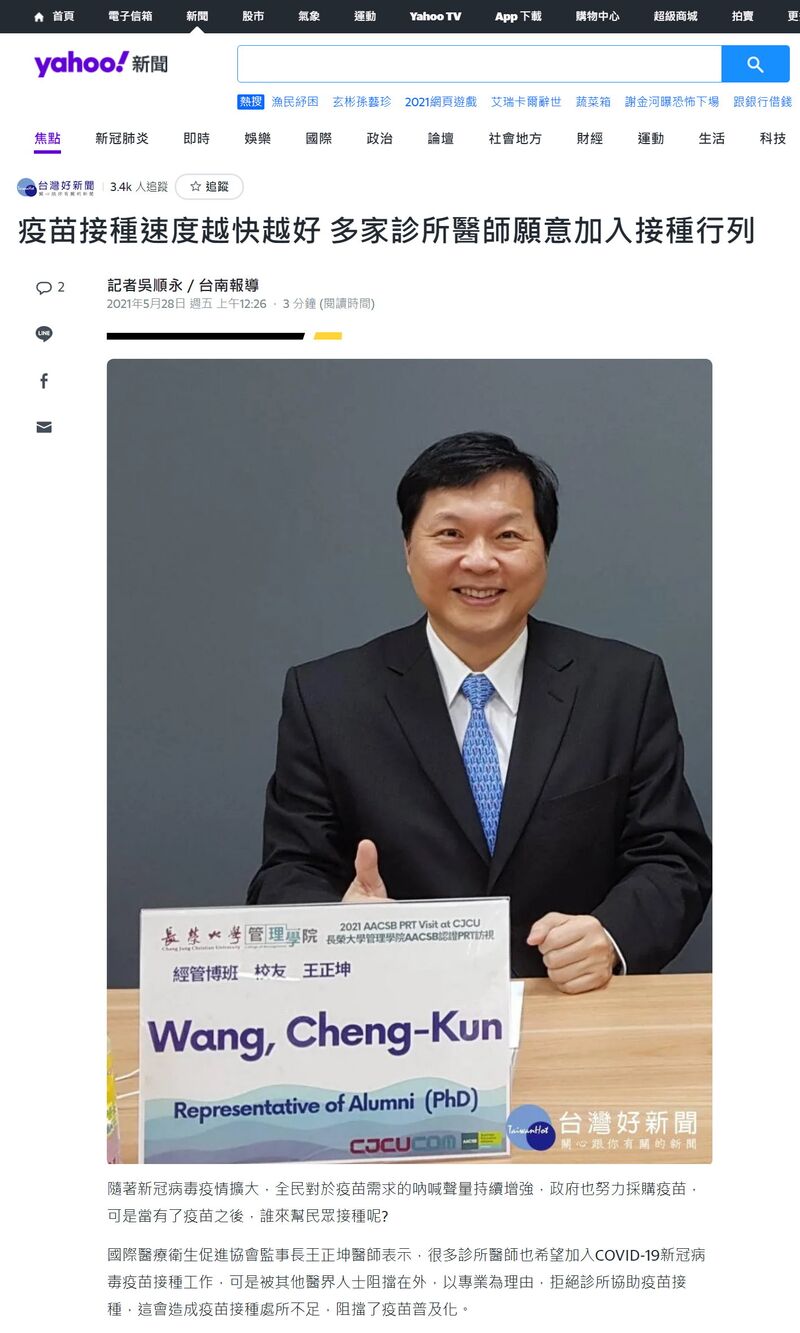
Task: Select the 科技 category tab
Action: (772, 139)
